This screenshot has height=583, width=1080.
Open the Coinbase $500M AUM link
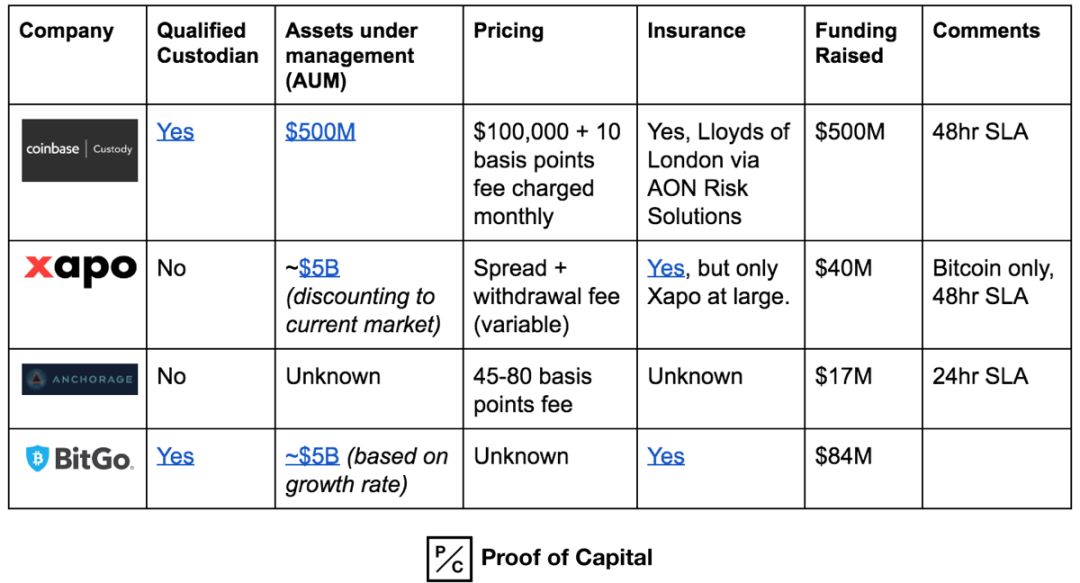pos(320,132)
